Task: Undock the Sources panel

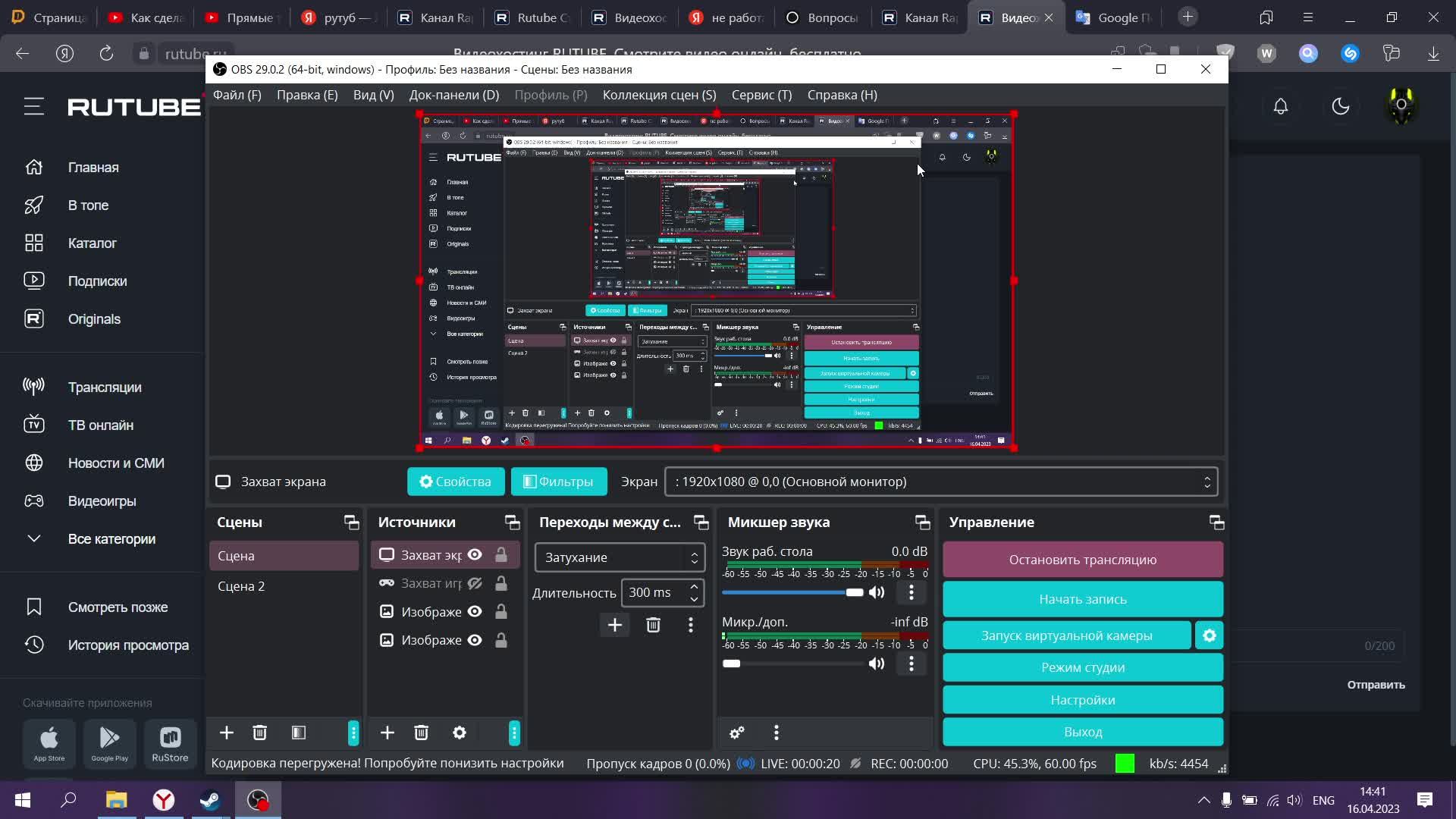Action: click(x=513, y=522)
